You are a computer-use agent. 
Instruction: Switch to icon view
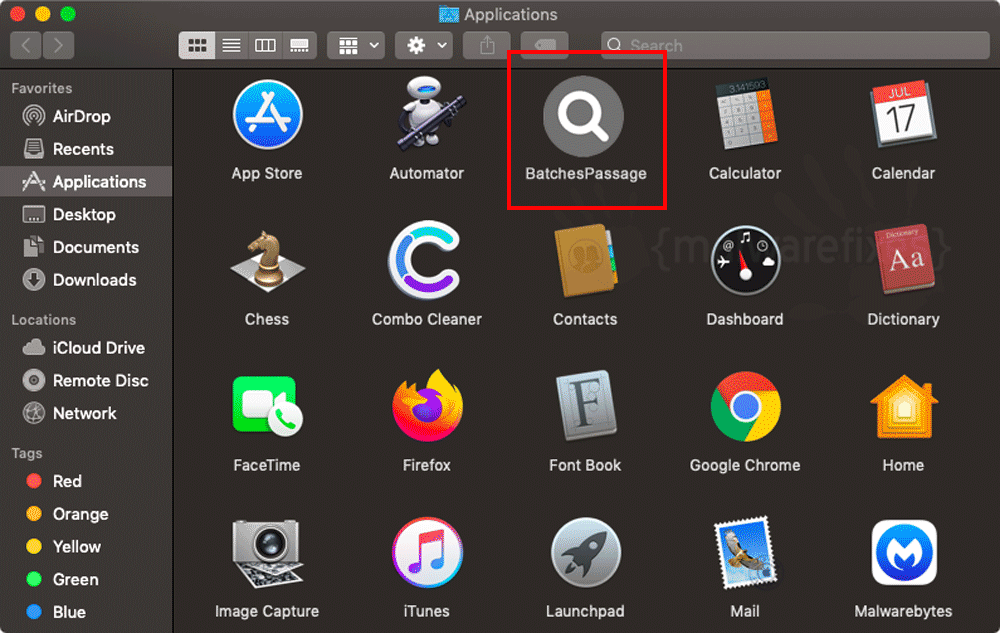(196, 45)
